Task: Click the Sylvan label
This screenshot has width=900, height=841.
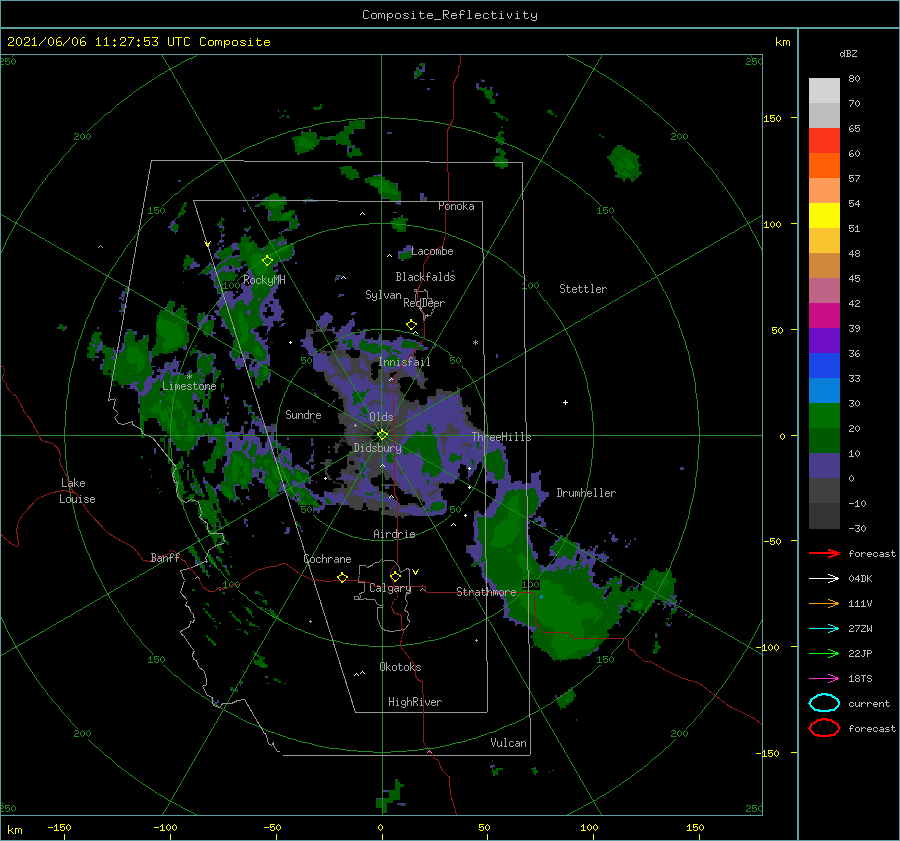Action: 383,295
